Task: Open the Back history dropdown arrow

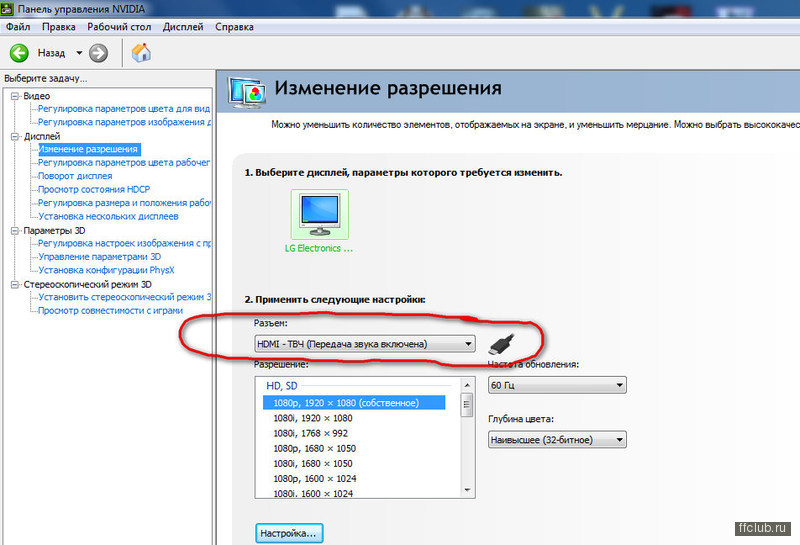Action: point(79,53)
